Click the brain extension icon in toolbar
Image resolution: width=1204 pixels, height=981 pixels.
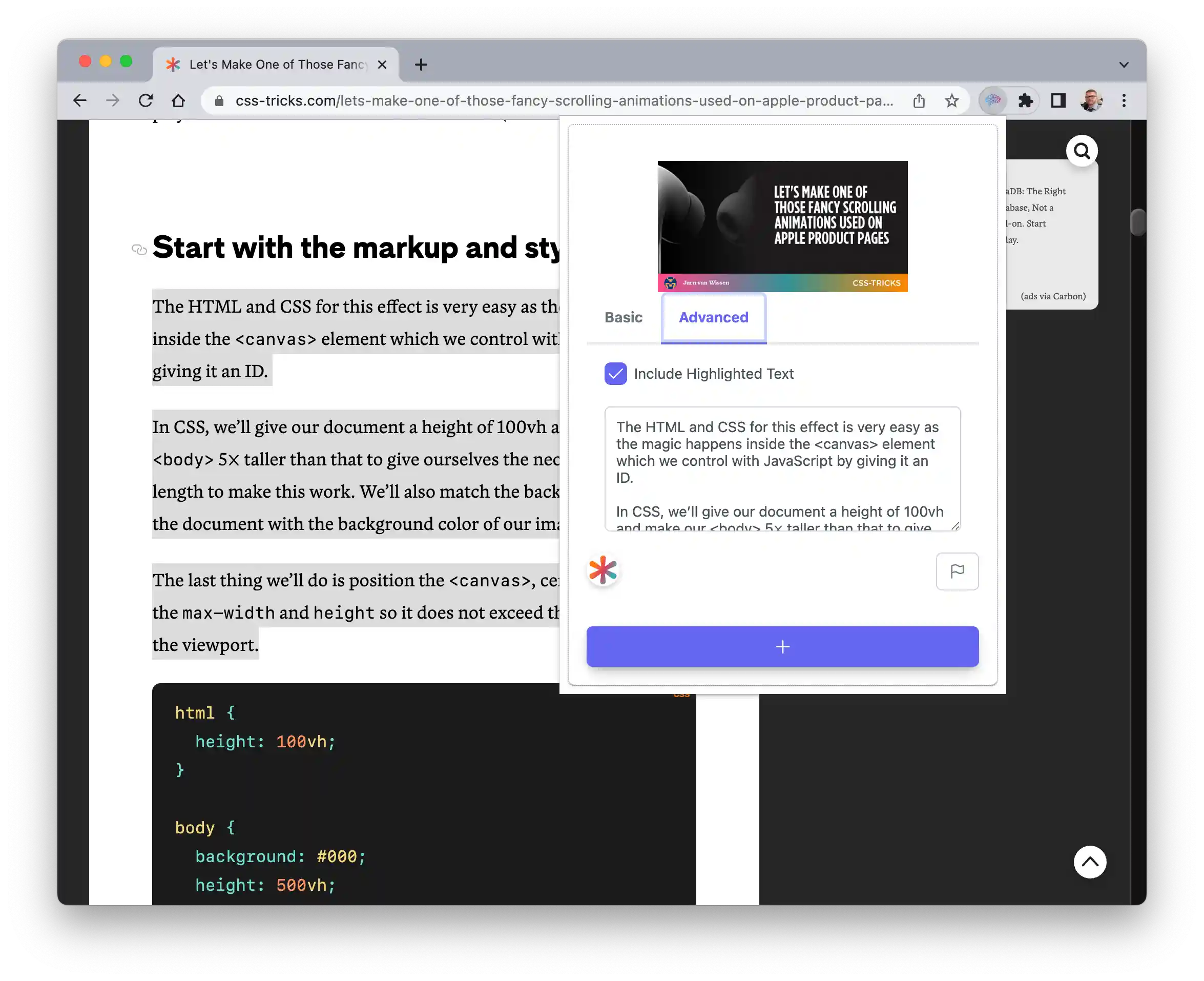coord(993,100)
